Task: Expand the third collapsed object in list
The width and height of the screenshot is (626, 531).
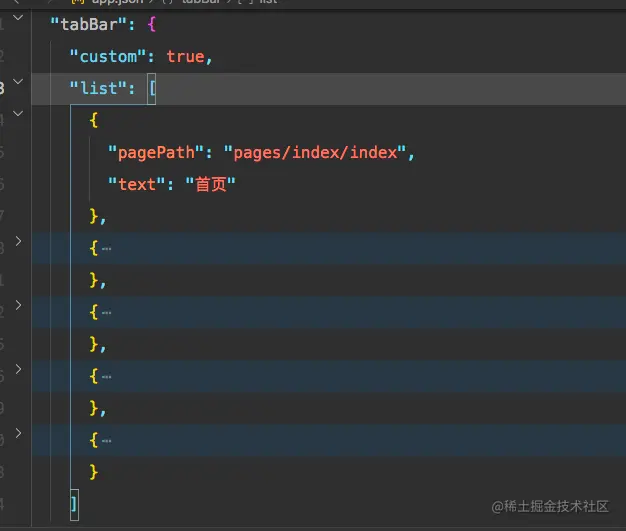Action: click(18, 369)
